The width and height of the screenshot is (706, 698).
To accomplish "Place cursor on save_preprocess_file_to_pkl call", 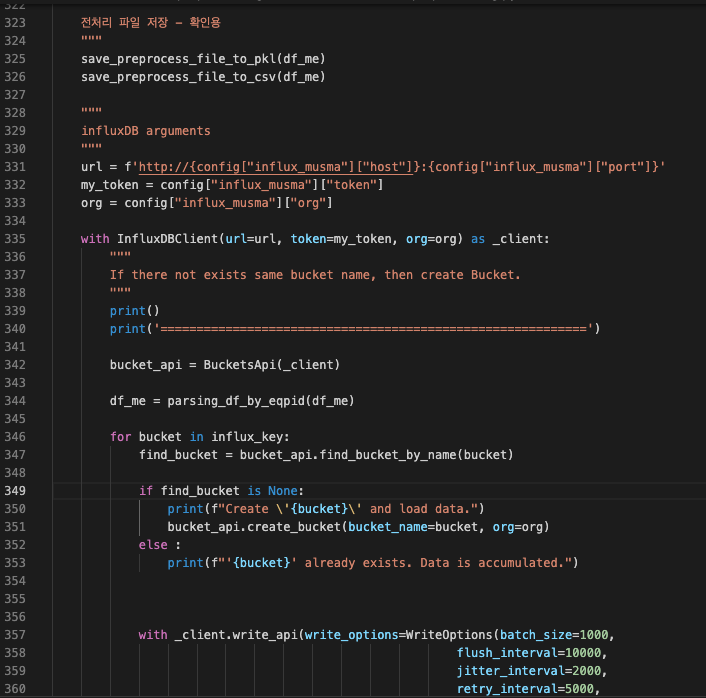I will (x=203, y=59).
